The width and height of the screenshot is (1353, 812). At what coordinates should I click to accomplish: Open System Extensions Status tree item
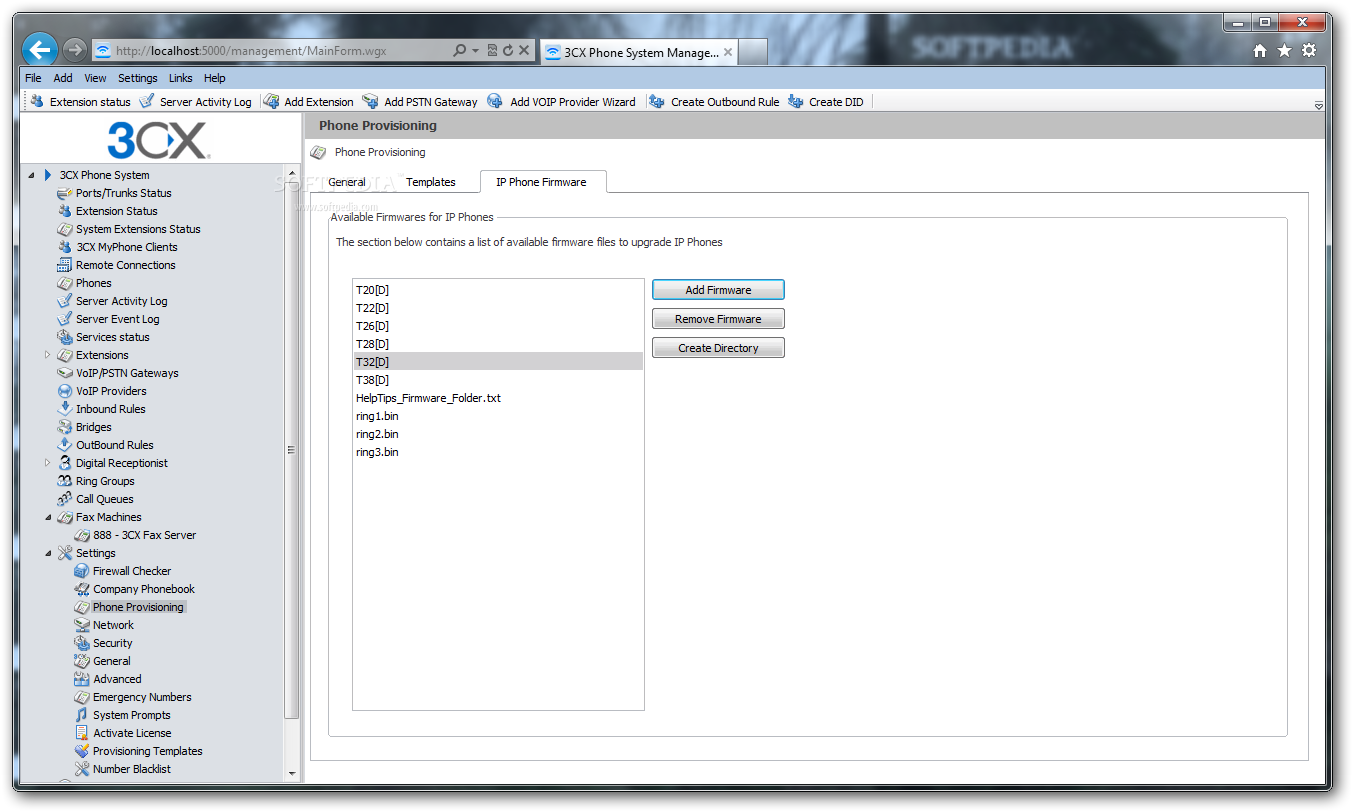[x=138, y=229]
